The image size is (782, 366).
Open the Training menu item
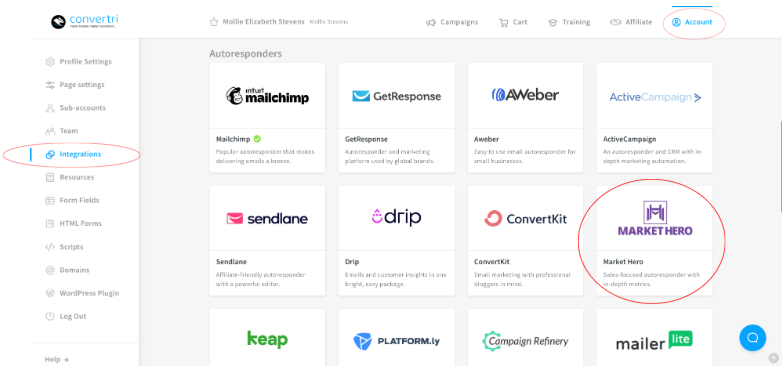[x=569, y=22]
